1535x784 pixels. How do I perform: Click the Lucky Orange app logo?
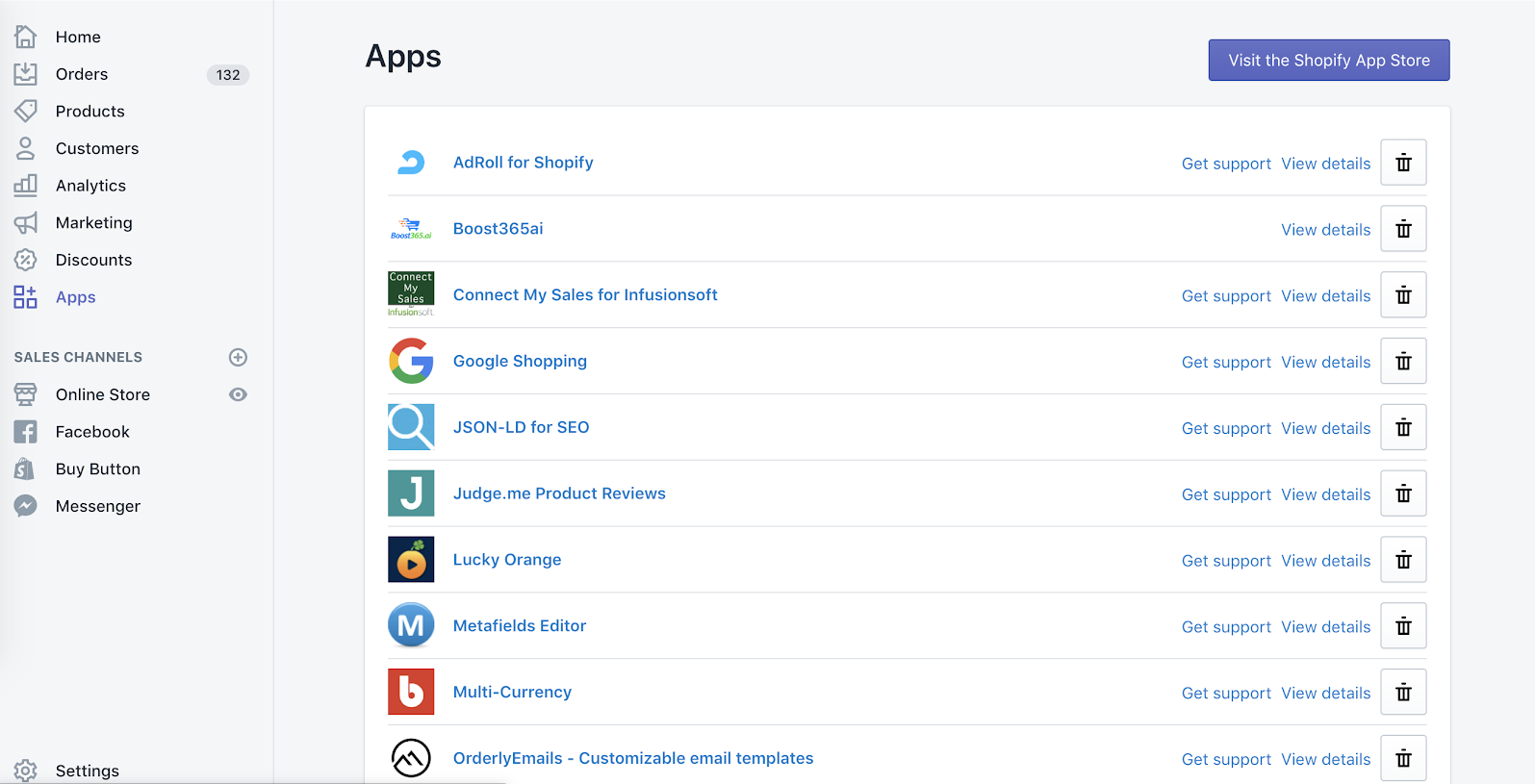411,560
